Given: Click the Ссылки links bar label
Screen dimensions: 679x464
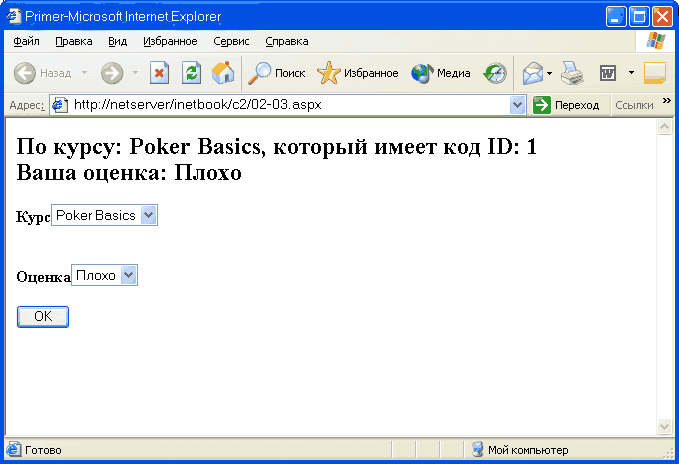Looking at the screenshot, I should point(634,105).
